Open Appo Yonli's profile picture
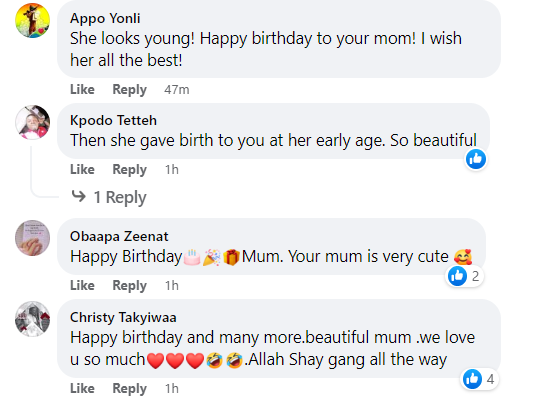The image size is (533, 399). click(33, 20)
